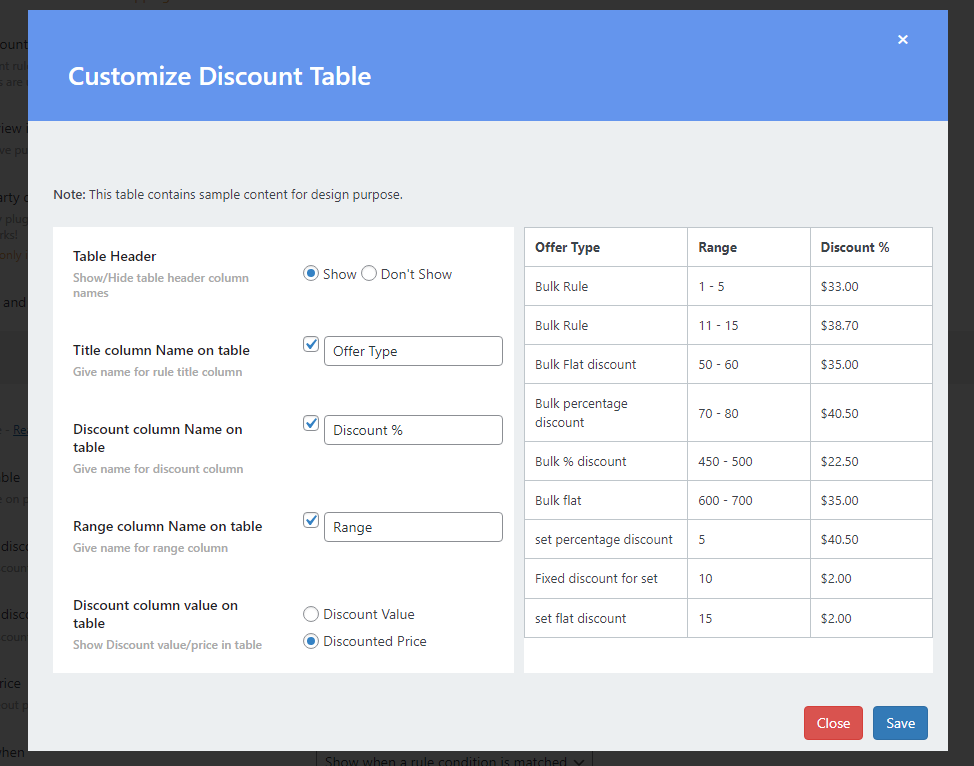The image size is (974, 766).
Task: Choose the Discount Value radio option
Action: (x=311, y=614)
